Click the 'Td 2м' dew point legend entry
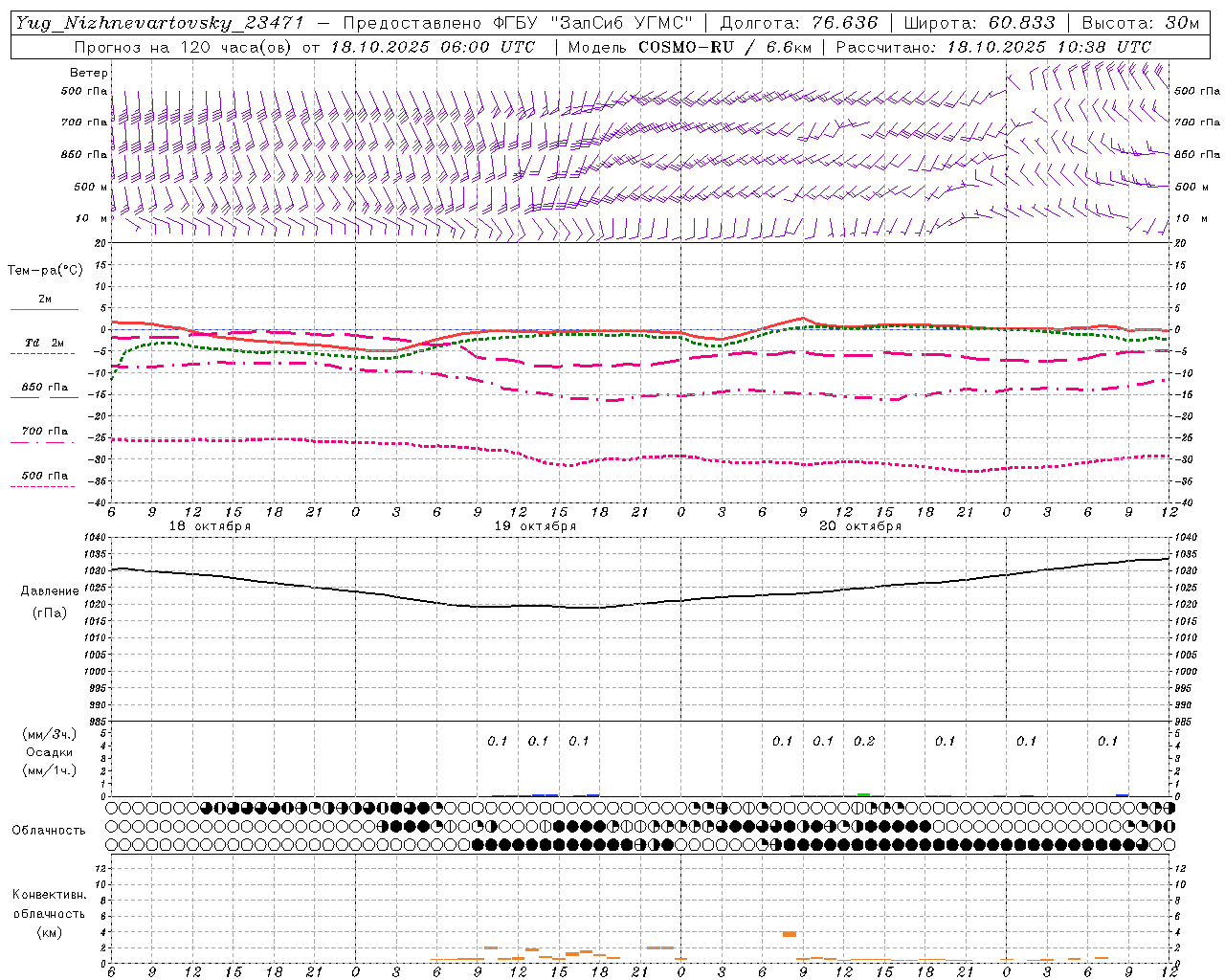 (x=44, y=343)
